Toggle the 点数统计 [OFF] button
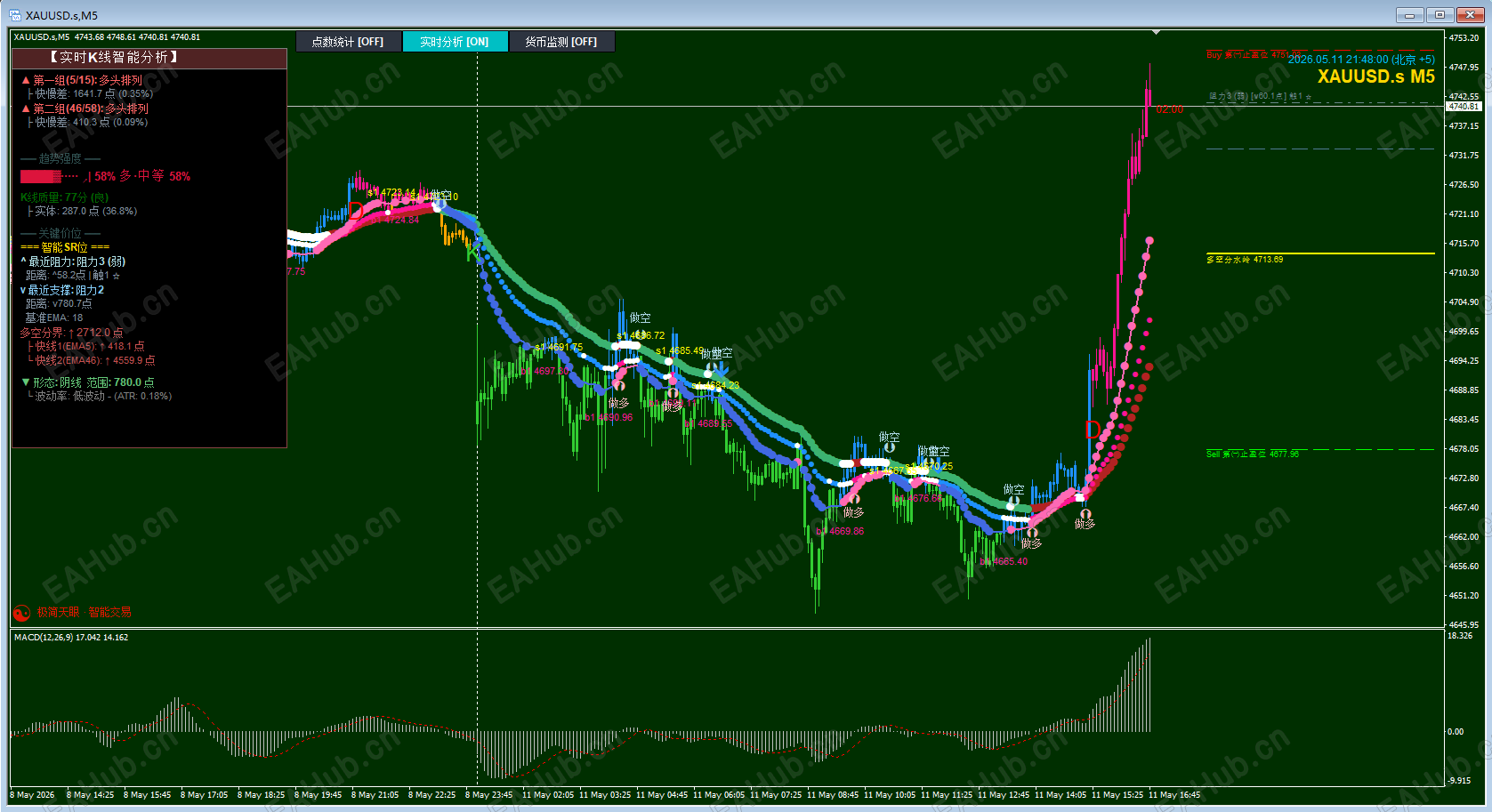This screenshot has height=812, width=1492. coord(348,42)
